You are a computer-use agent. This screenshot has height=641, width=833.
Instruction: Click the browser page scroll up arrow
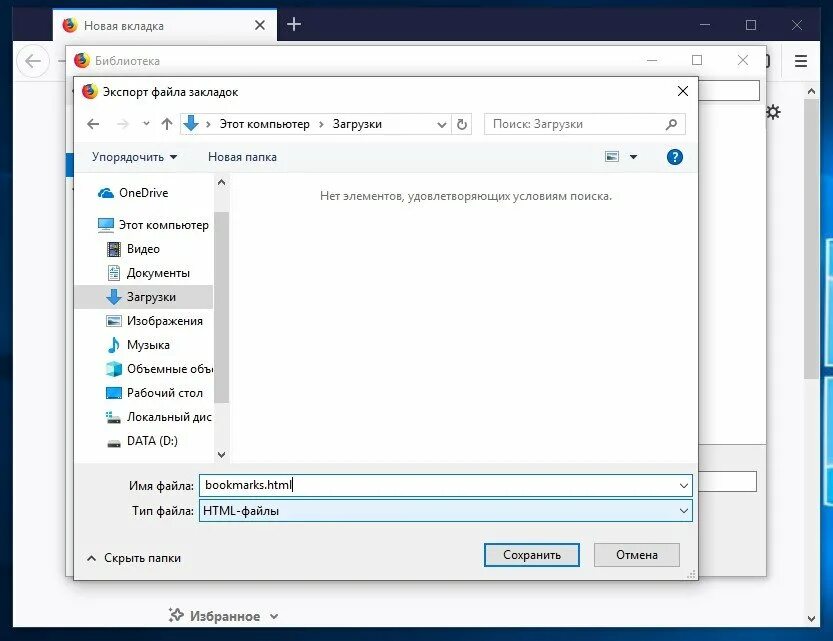click(x=811, y=91)
